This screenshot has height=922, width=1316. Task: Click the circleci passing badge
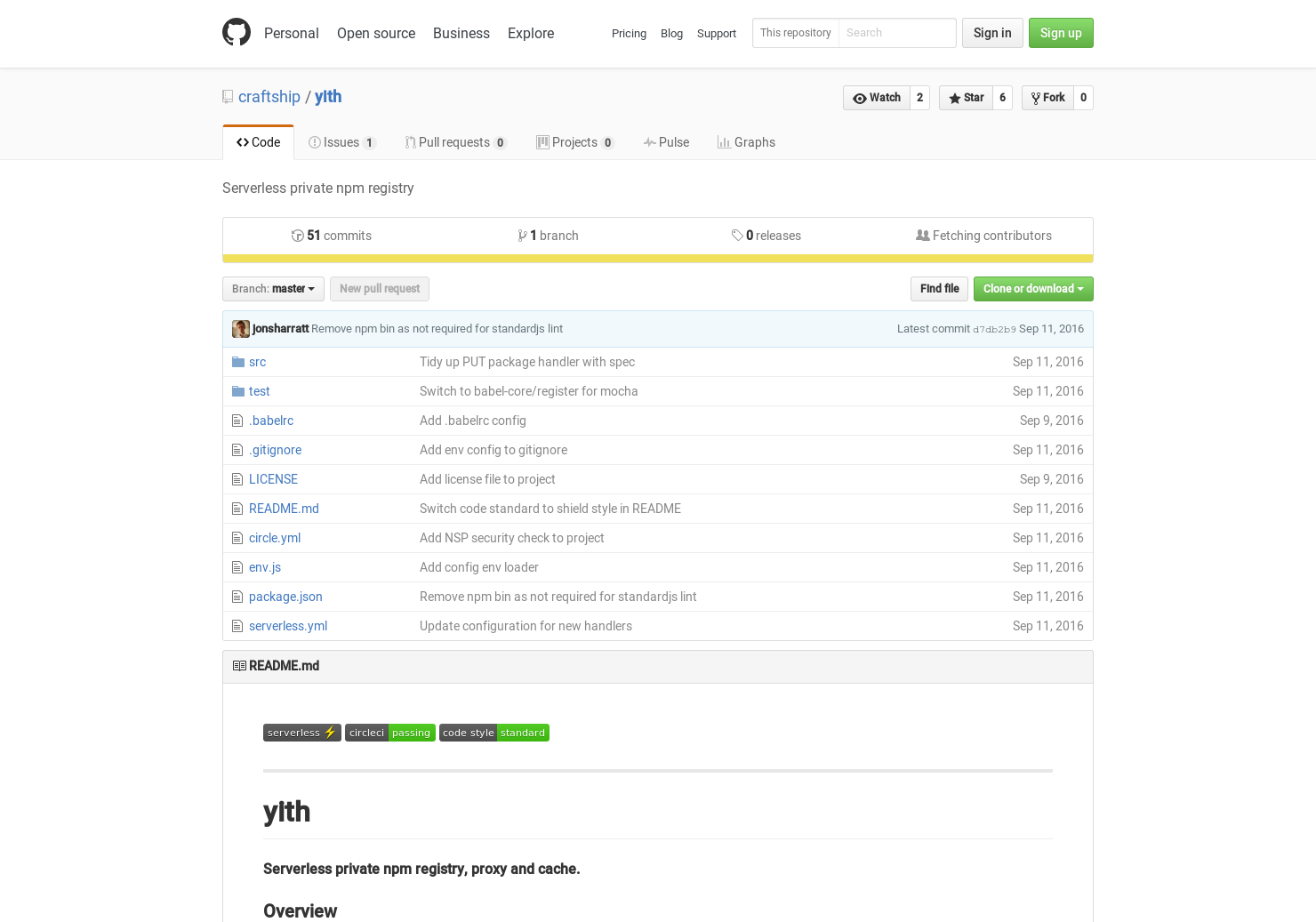(390, 733)
